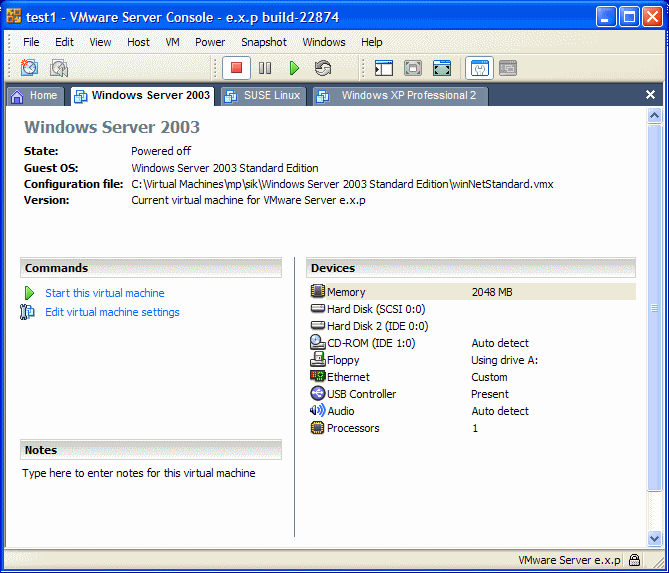Image resolution: width=669 pixels, height=573 pixels.
Task: Close the current tab with X
Action: point(650,94)
